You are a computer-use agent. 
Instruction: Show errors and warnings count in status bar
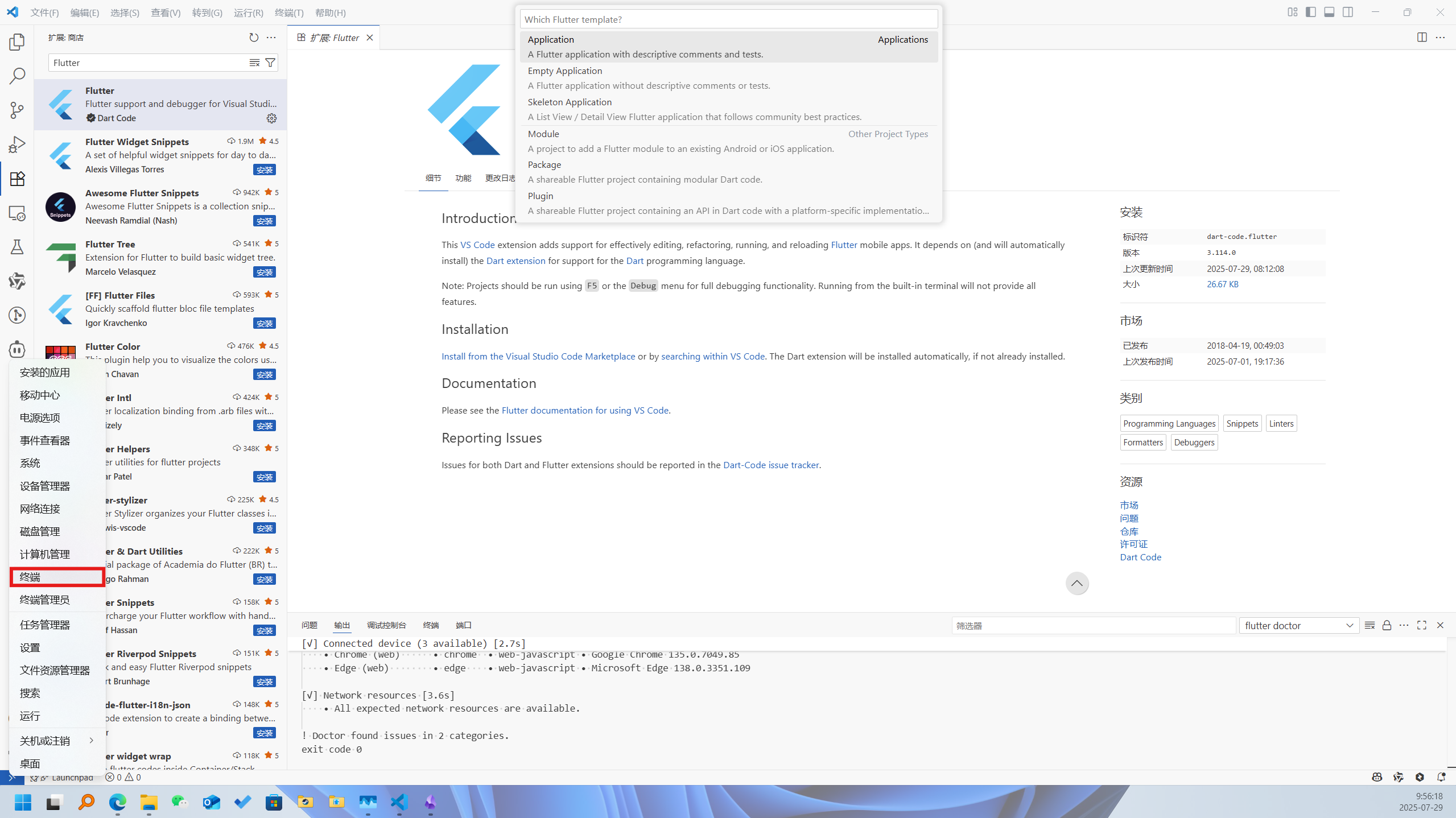point(123,777)
